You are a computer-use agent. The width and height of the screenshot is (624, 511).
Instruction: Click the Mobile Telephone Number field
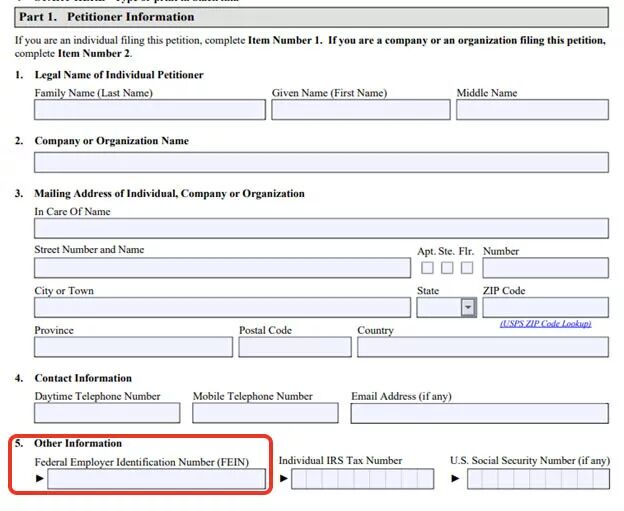(265, 413)
